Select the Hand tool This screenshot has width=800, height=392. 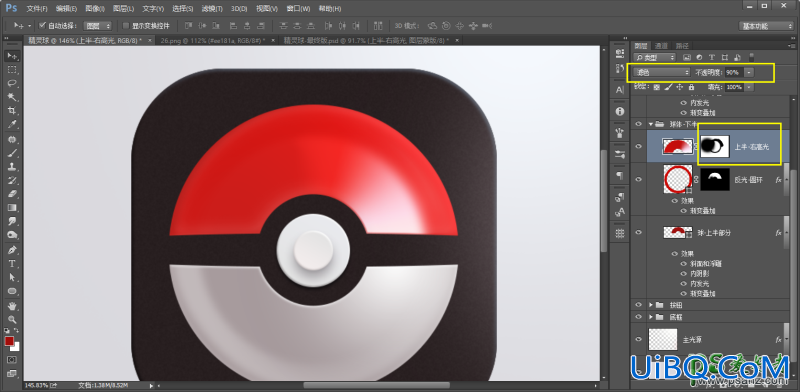point(12,306)
